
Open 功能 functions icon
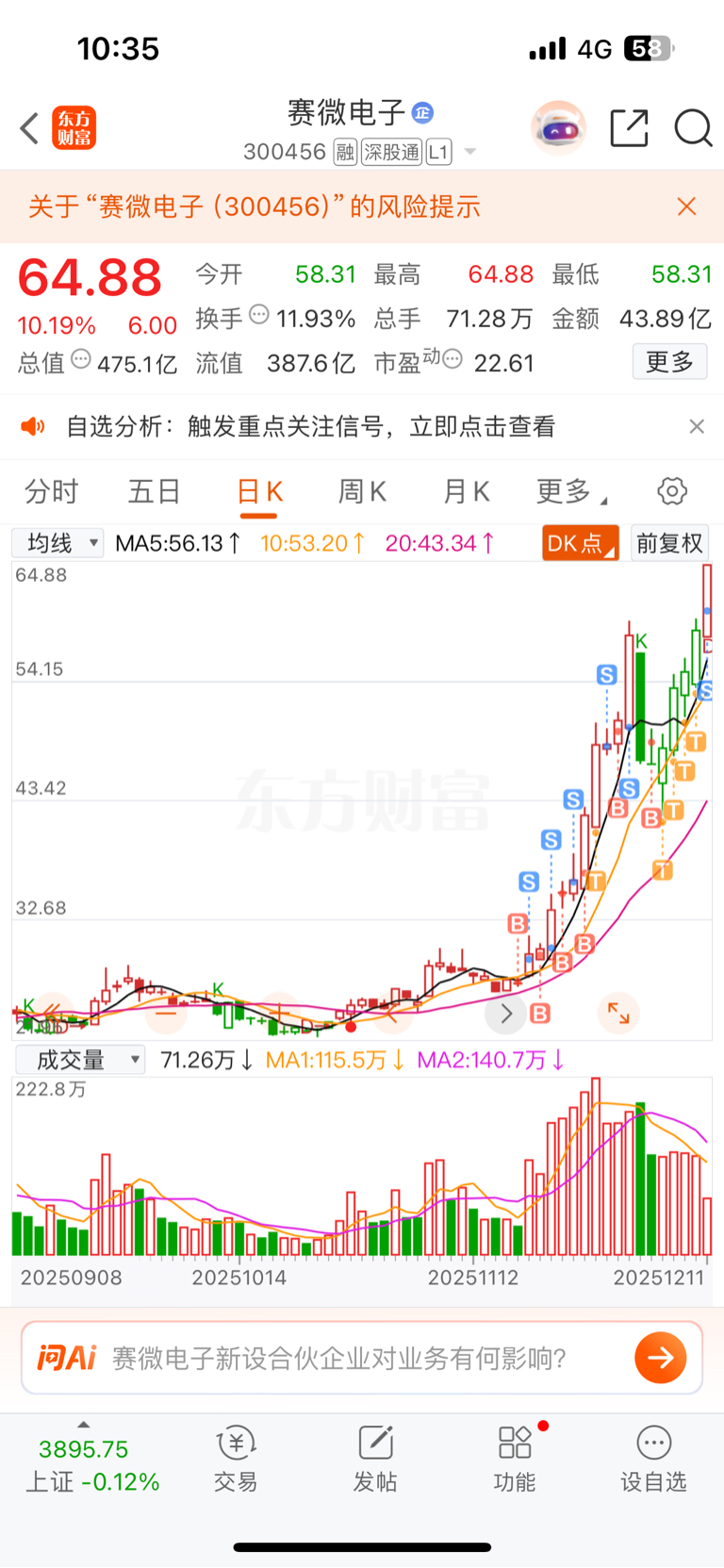[x=515, y=1460]
